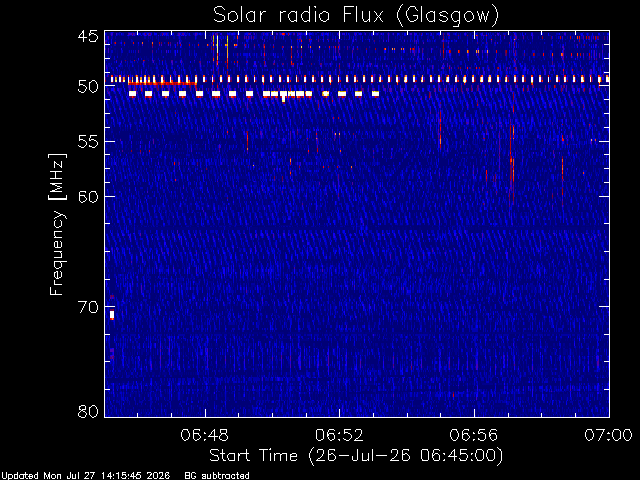Viewport: 640px width, 480px height.
Task: Click the 'BG subtracted' note
Action: click(217, 476)
